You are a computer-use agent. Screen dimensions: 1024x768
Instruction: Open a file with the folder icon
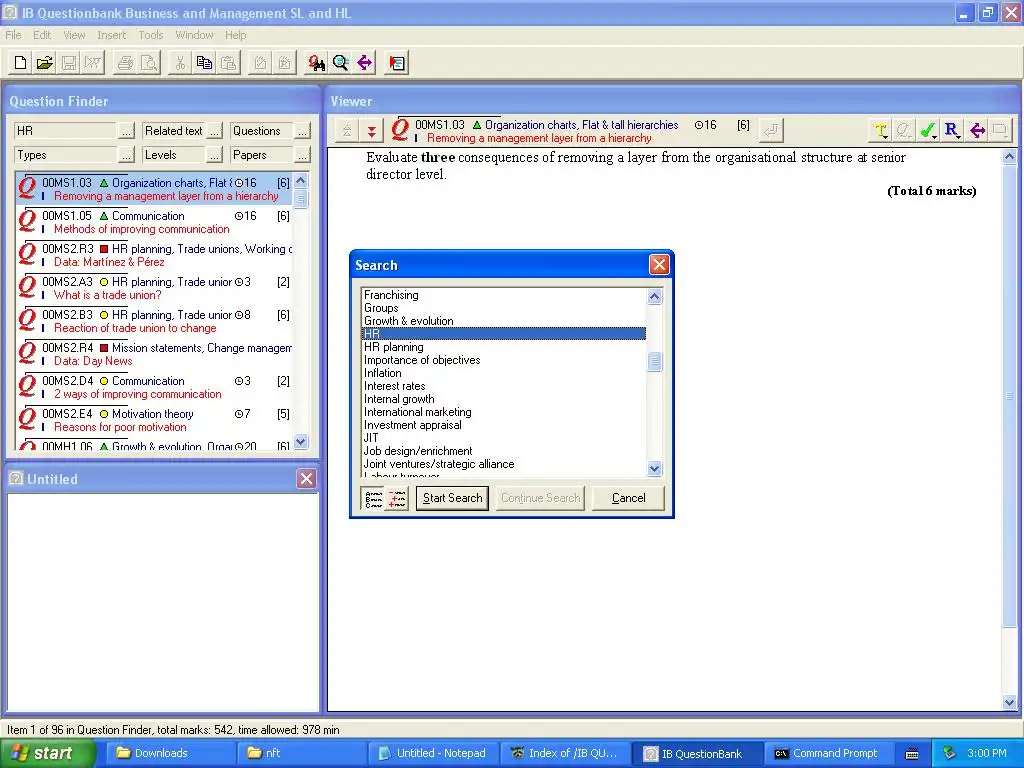[x=44, y=63]
